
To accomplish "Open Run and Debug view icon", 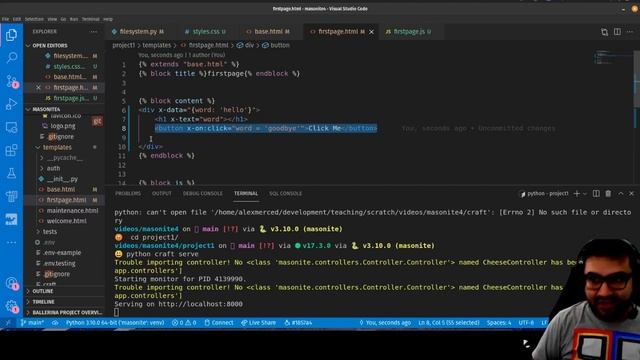I will (x=11, y=104).
